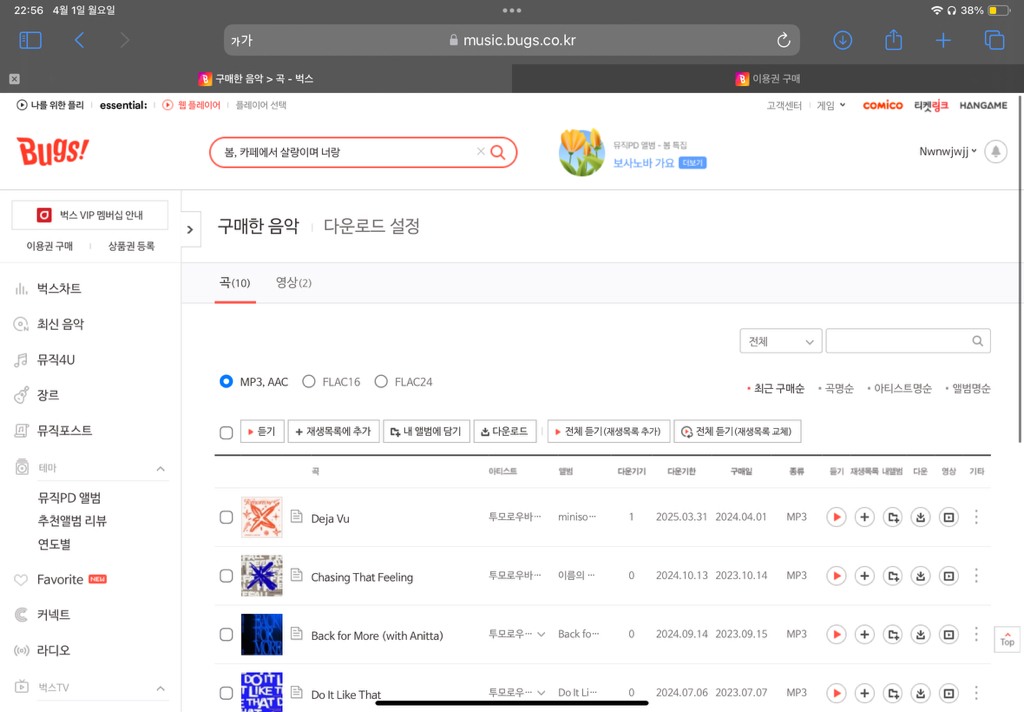Open the Deja Vu album thumbnail
This screenshot has width=1024, height=712.
click(x=262, y=517)
